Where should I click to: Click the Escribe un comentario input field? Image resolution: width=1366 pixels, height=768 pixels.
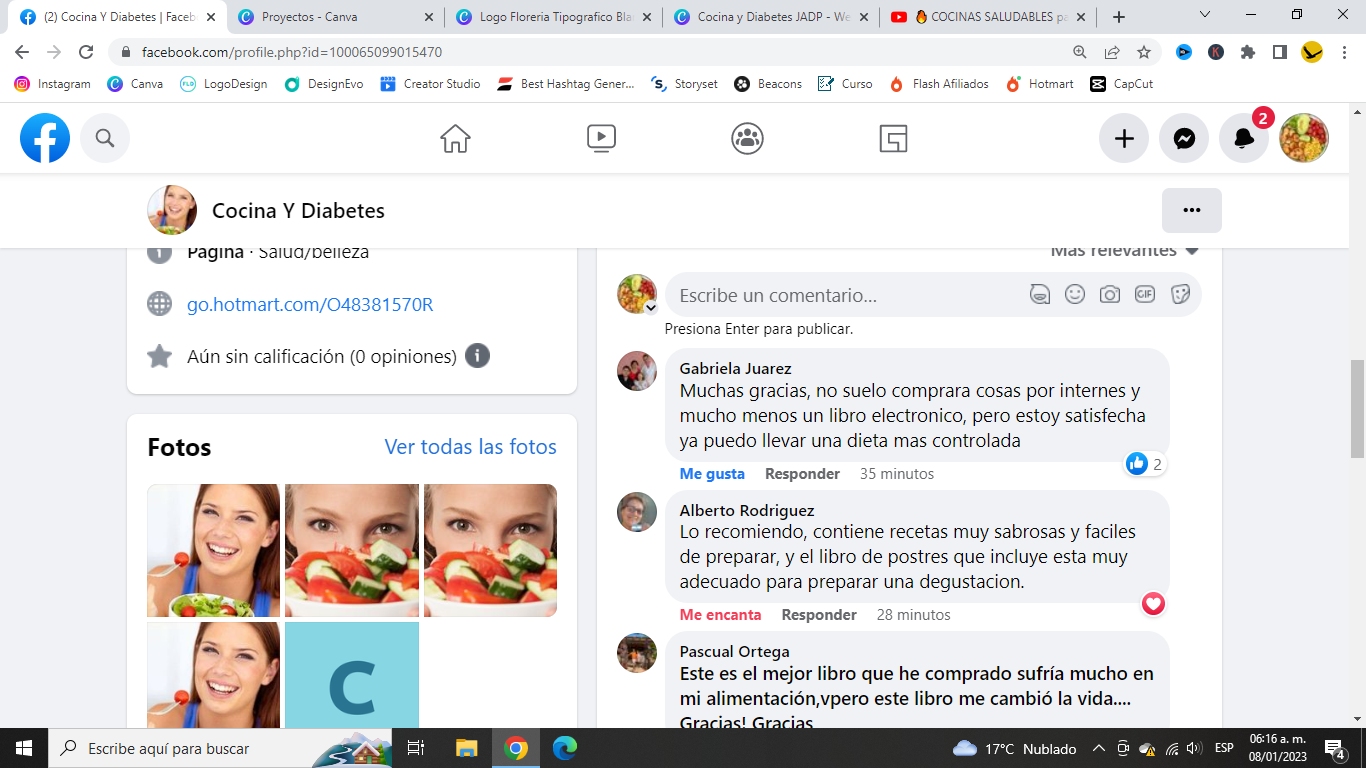[x=845, y=295]
